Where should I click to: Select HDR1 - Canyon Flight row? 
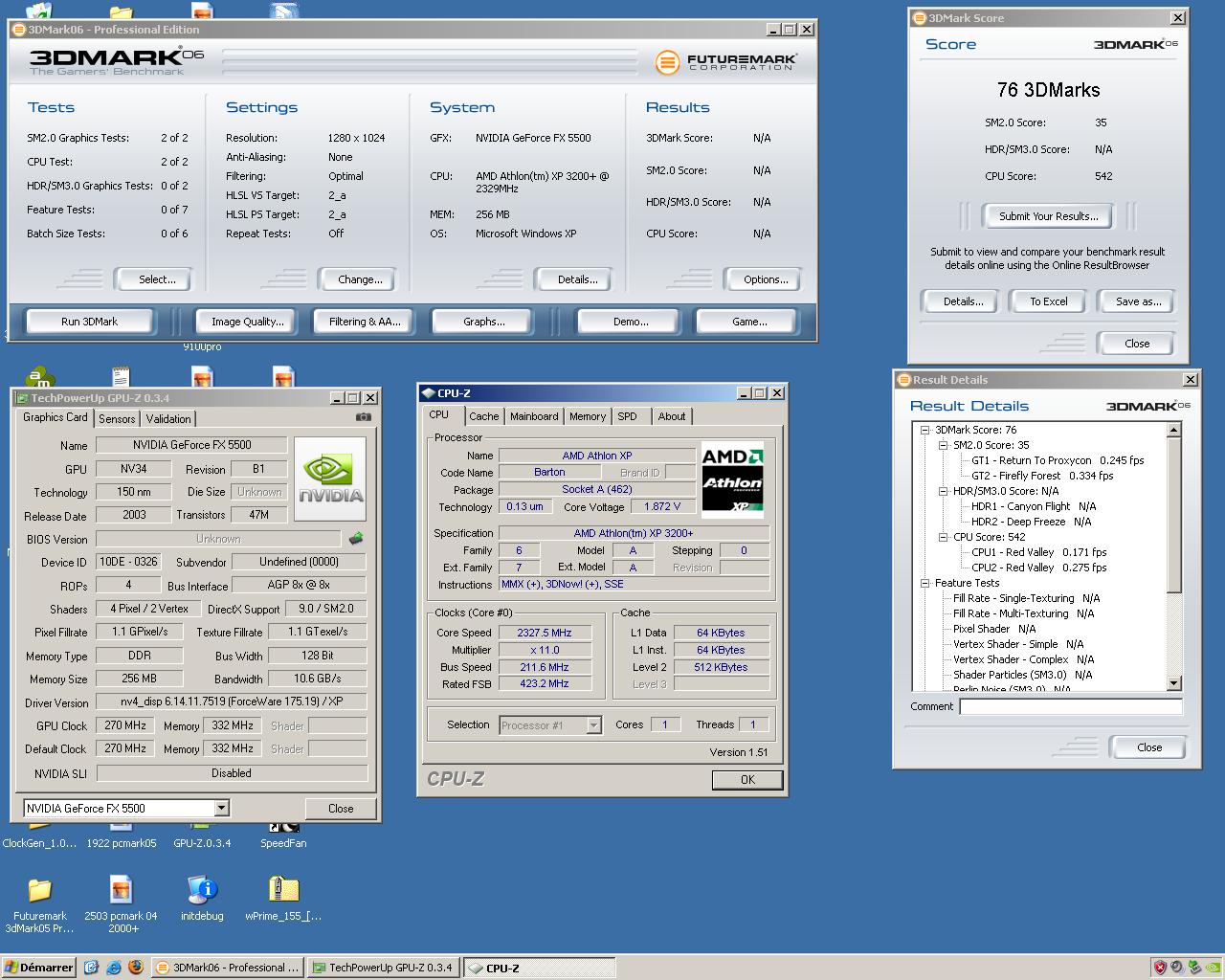1034,506
